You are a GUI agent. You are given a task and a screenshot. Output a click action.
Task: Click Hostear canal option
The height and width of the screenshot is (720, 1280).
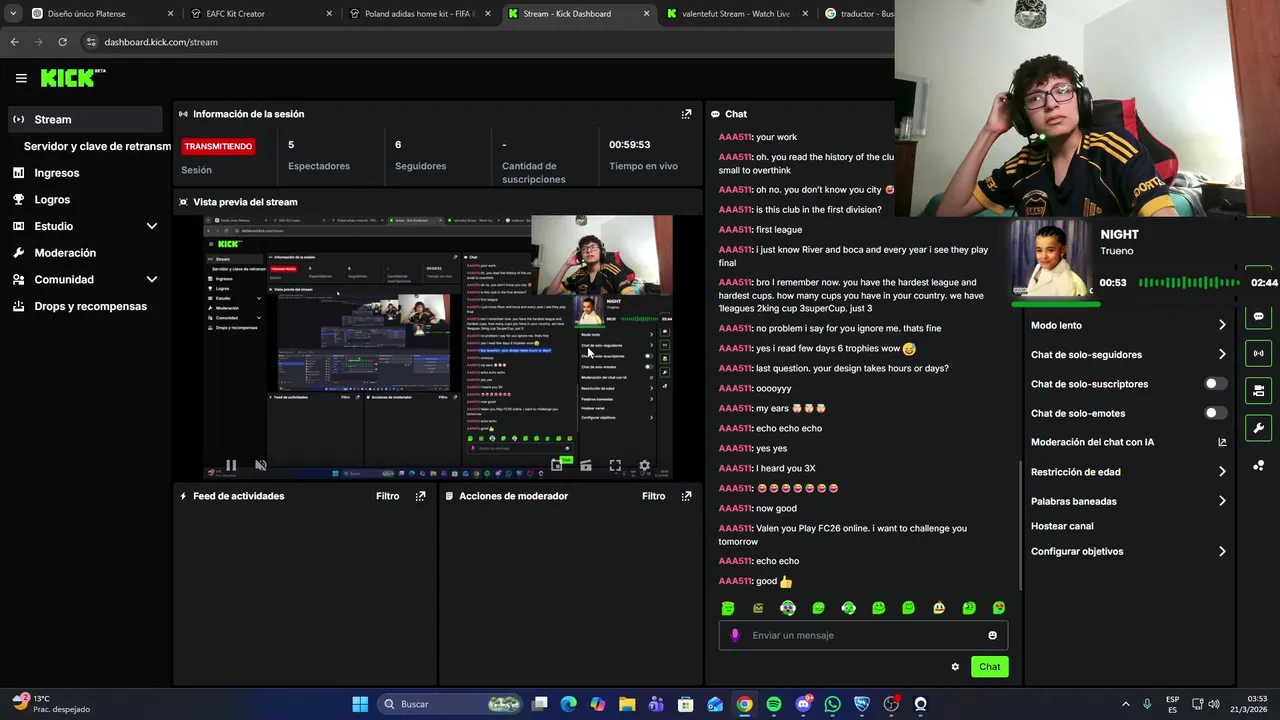[x=1062, y=526]
